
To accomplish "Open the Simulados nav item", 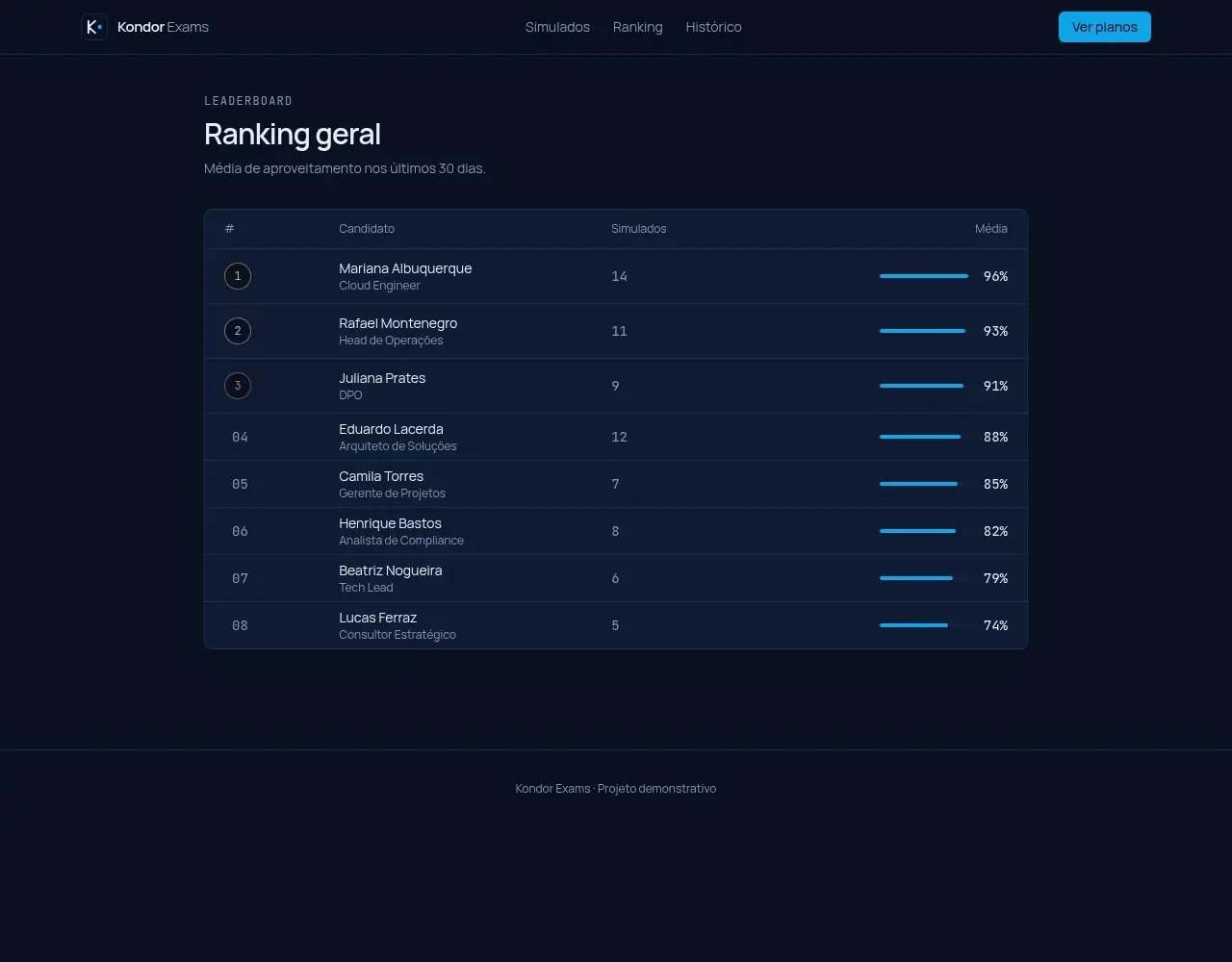I will pos(557,27).
